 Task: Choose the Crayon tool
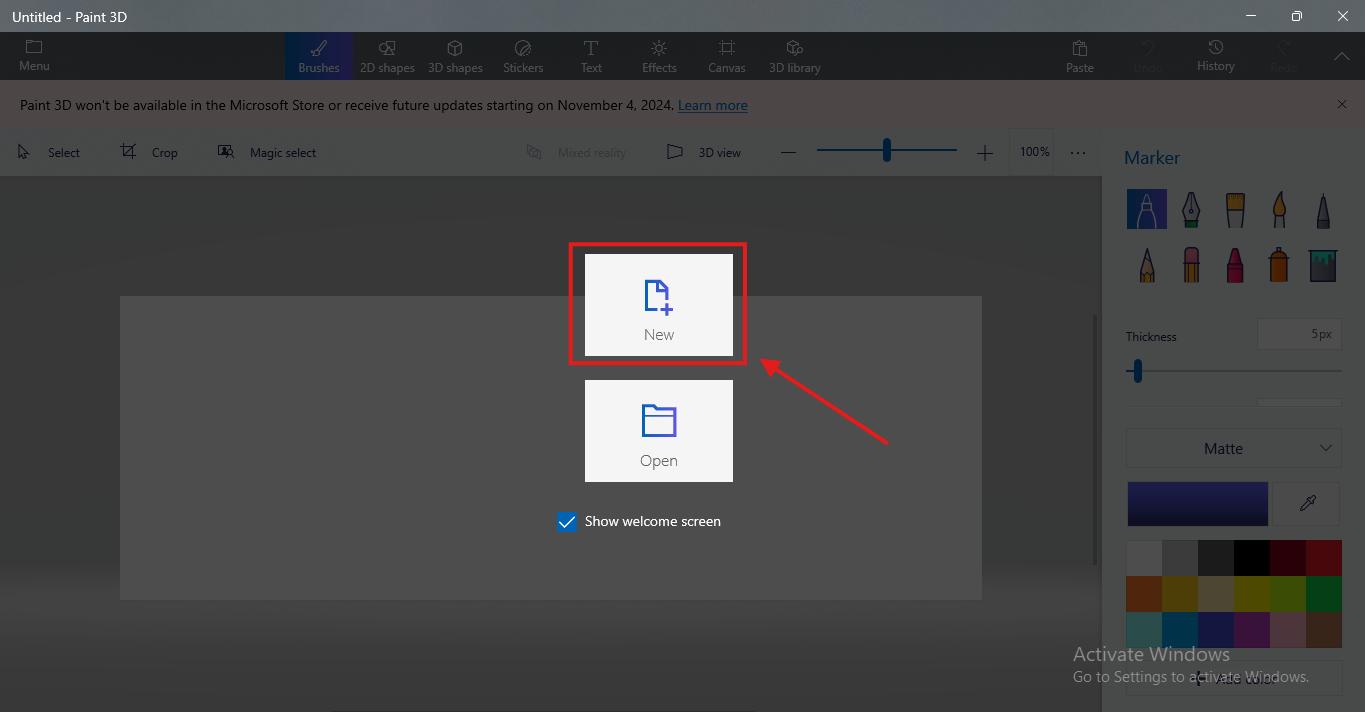1235,265
